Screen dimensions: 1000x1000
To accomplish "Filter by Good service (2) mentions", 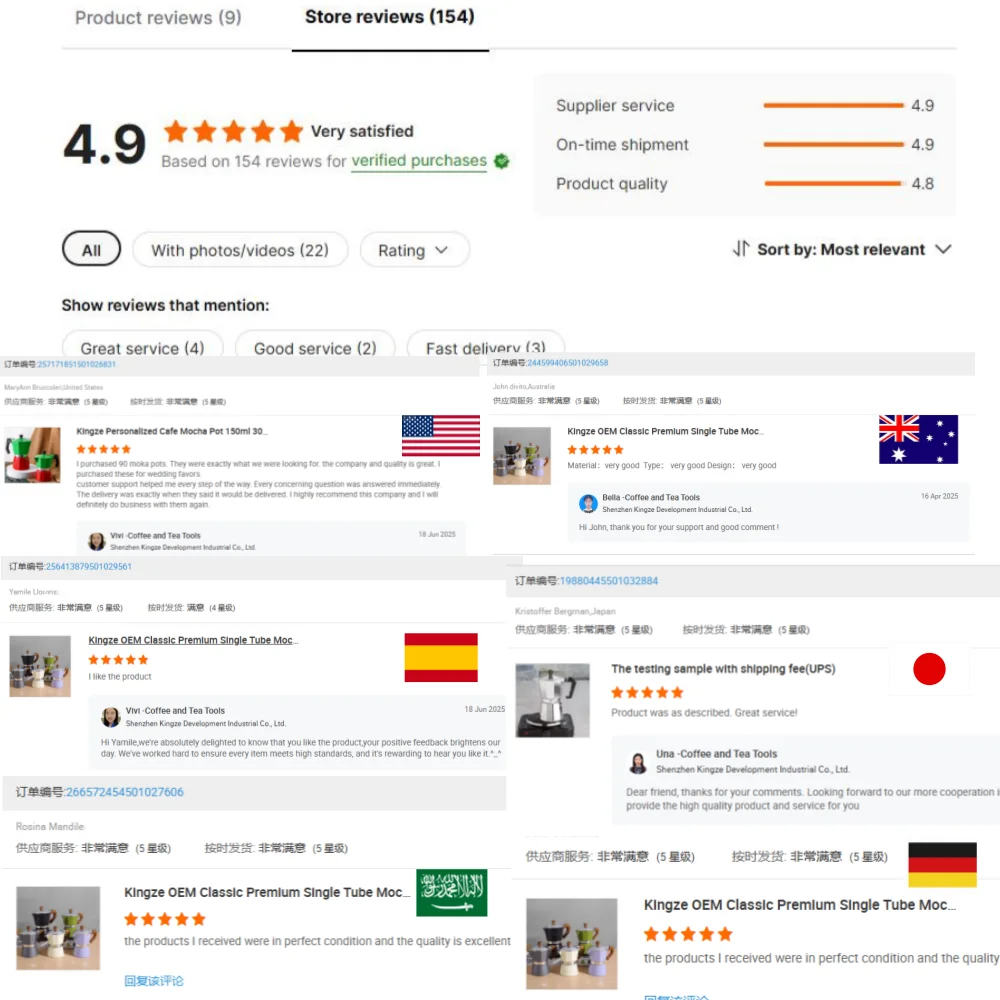I will 315,346.
